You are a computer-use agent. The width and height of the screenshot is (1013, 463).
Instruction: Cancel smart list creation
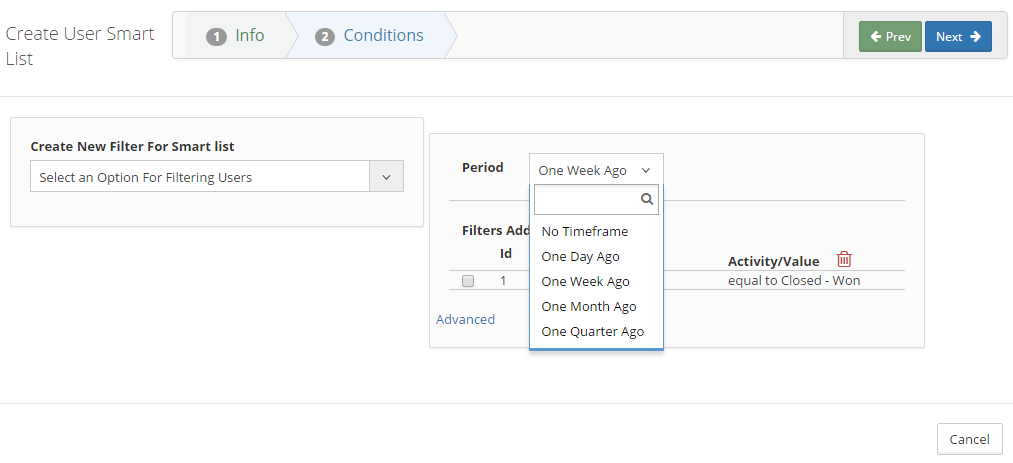969,439
